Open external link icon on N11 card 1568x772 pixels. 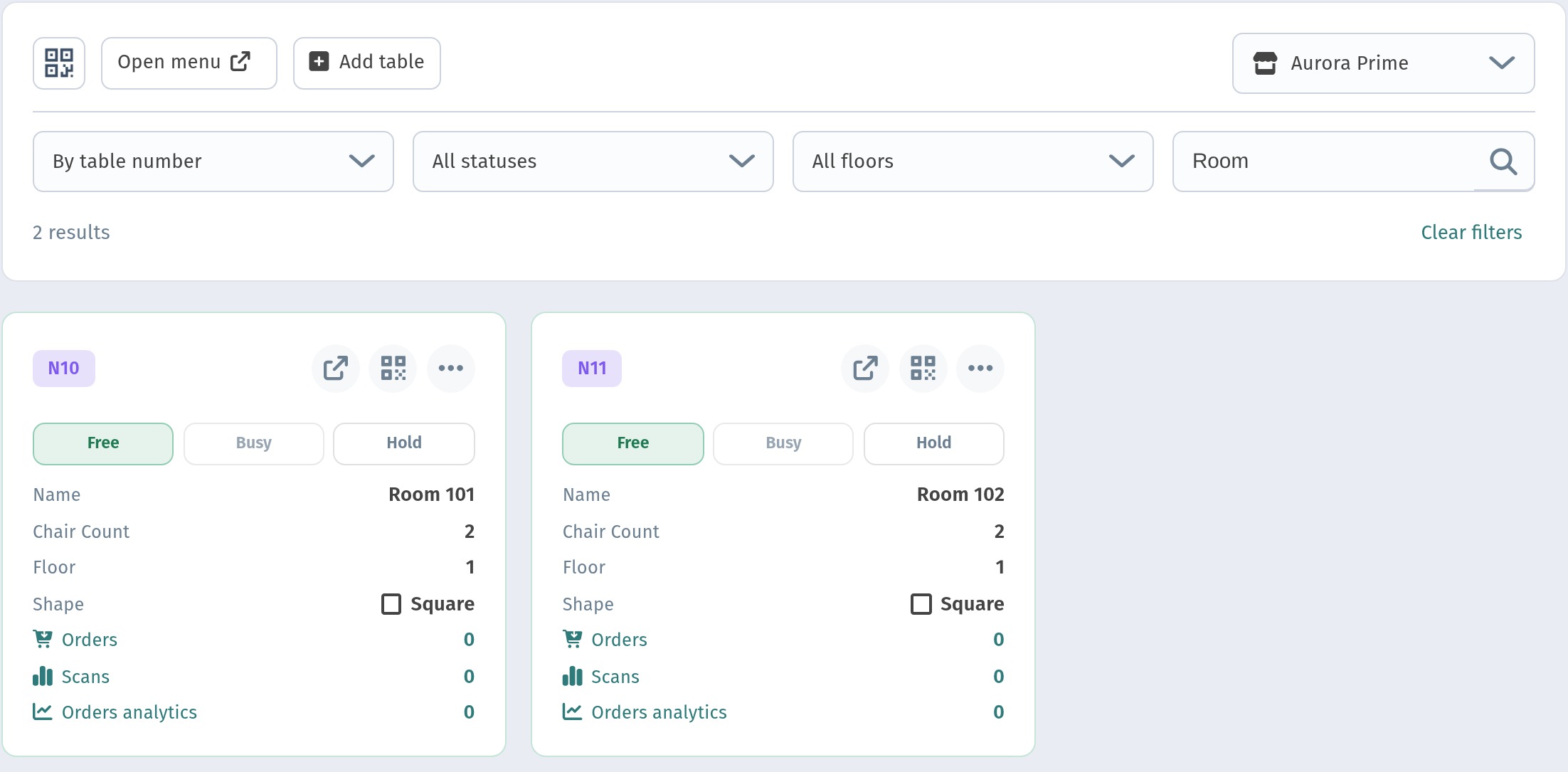865,369
